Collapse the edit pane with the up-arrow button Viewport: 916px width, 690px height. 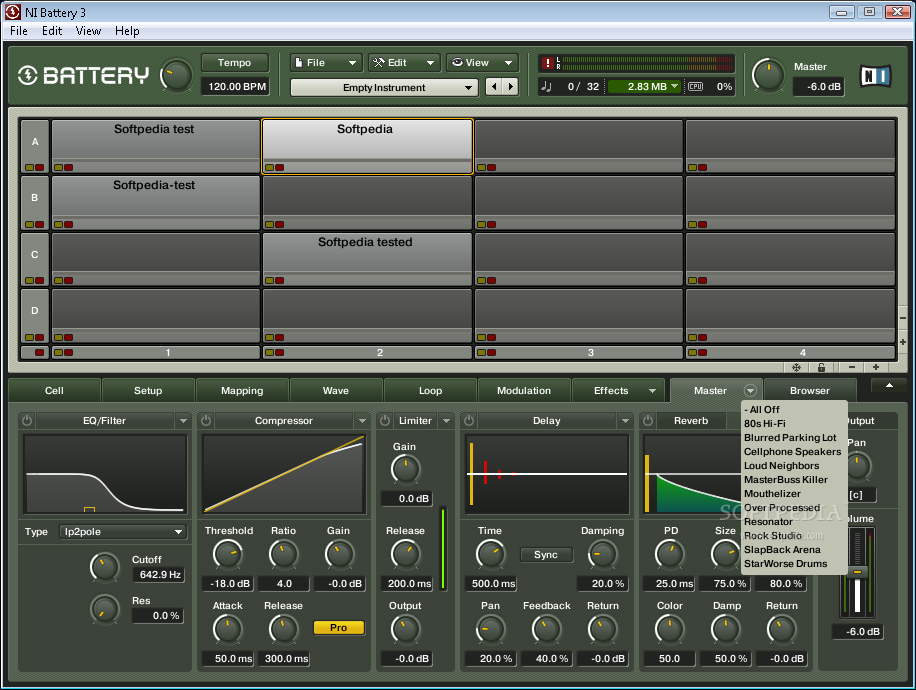coord(889,386)
